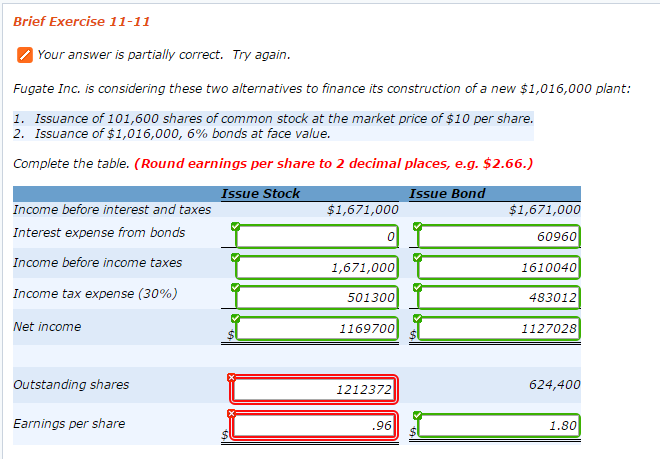Click green check icon on bond interest expense
660x459 pixels.
417,227
